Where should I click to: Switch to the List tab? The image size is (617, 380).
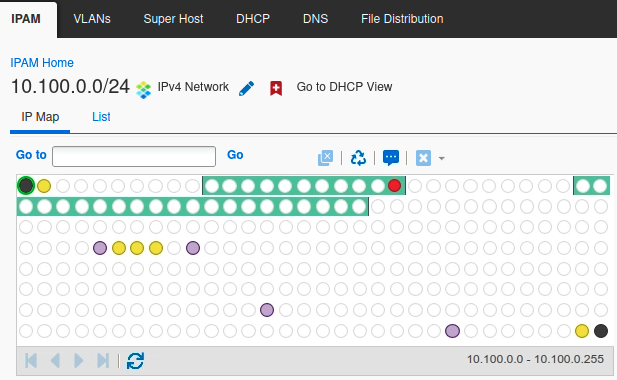[x=101, y=117]
